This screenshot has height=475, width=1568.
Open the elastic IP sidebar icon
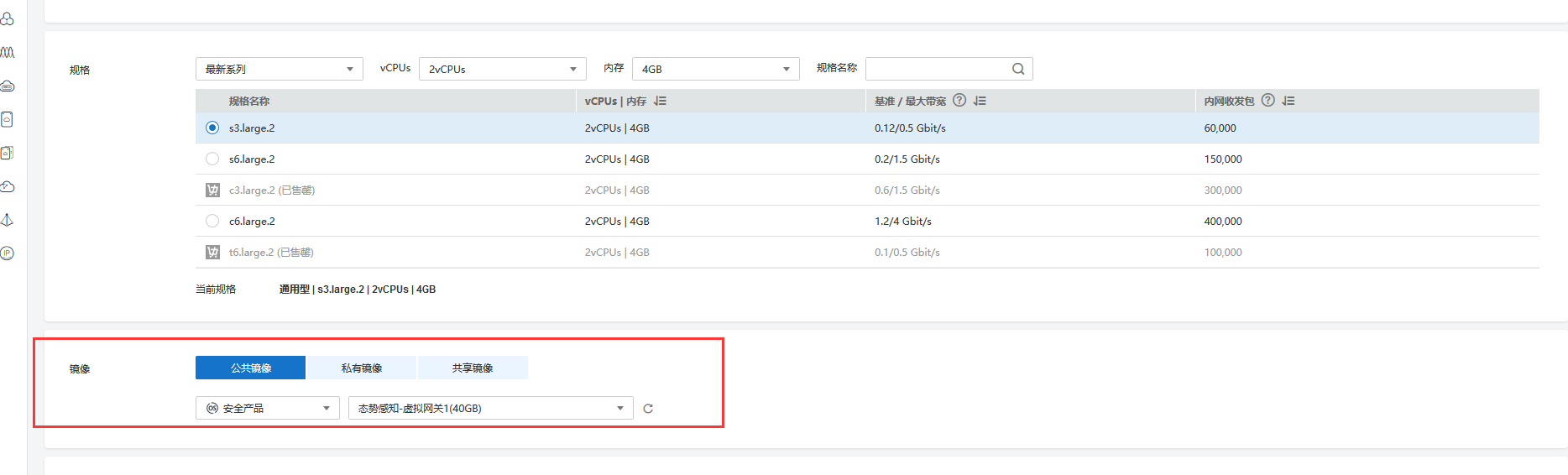(8, 253)
